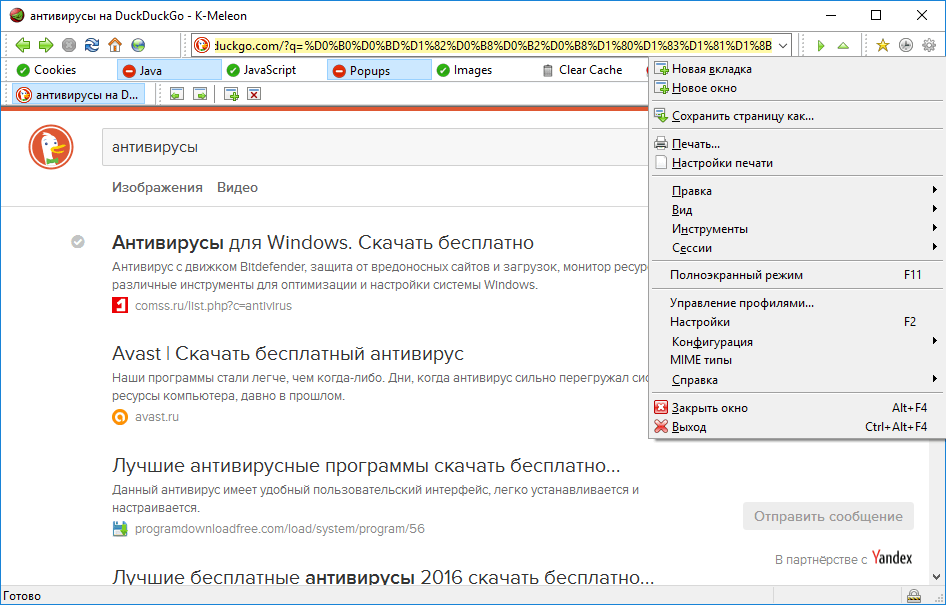Toggle Popups blocking
This screenshot has width=946, height=605.
pos(379,71)
